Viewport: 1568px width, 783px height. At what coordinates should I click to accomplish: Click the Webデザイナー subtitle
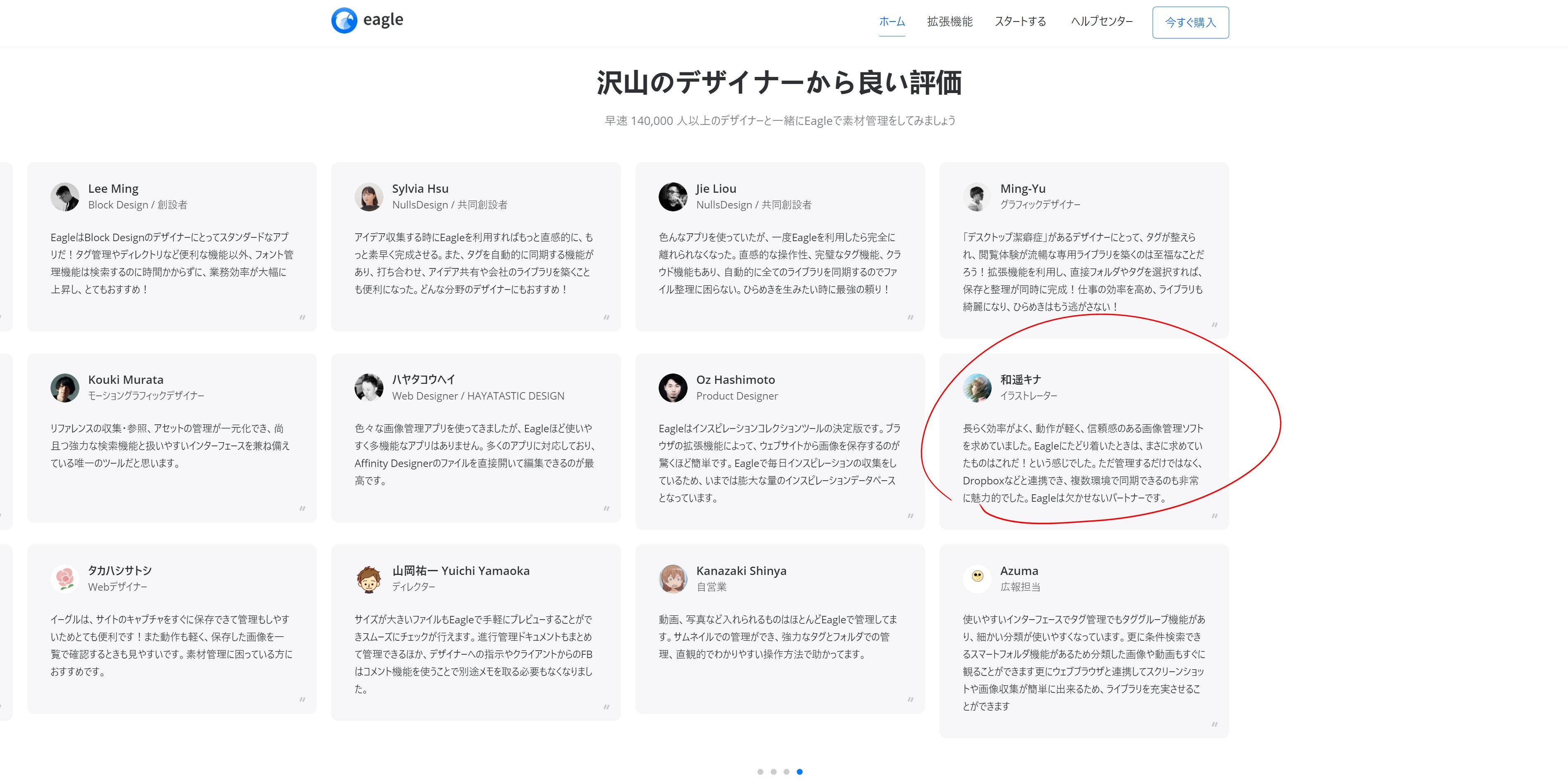pyautogui.click(x=117, y=587)
